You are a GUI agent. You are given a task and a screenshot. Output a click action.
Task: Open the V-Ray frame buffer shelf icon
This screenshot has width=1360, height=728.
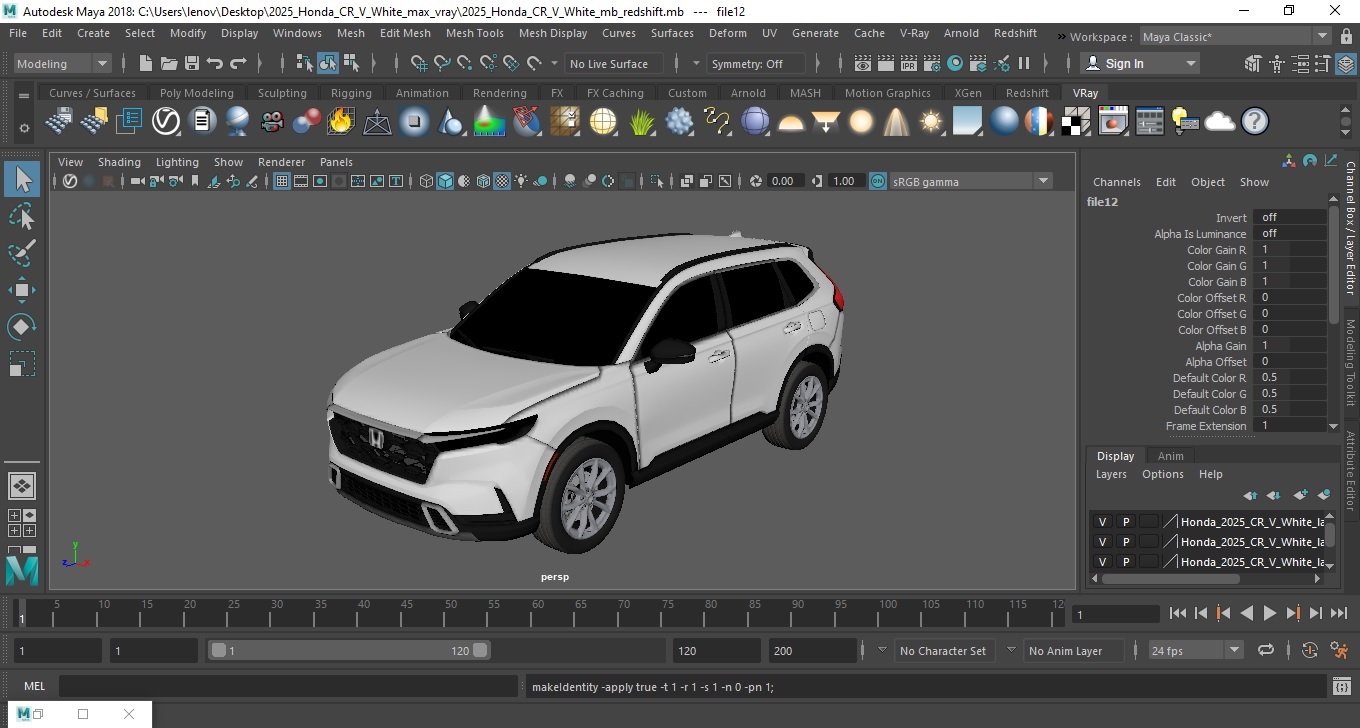1113,122
